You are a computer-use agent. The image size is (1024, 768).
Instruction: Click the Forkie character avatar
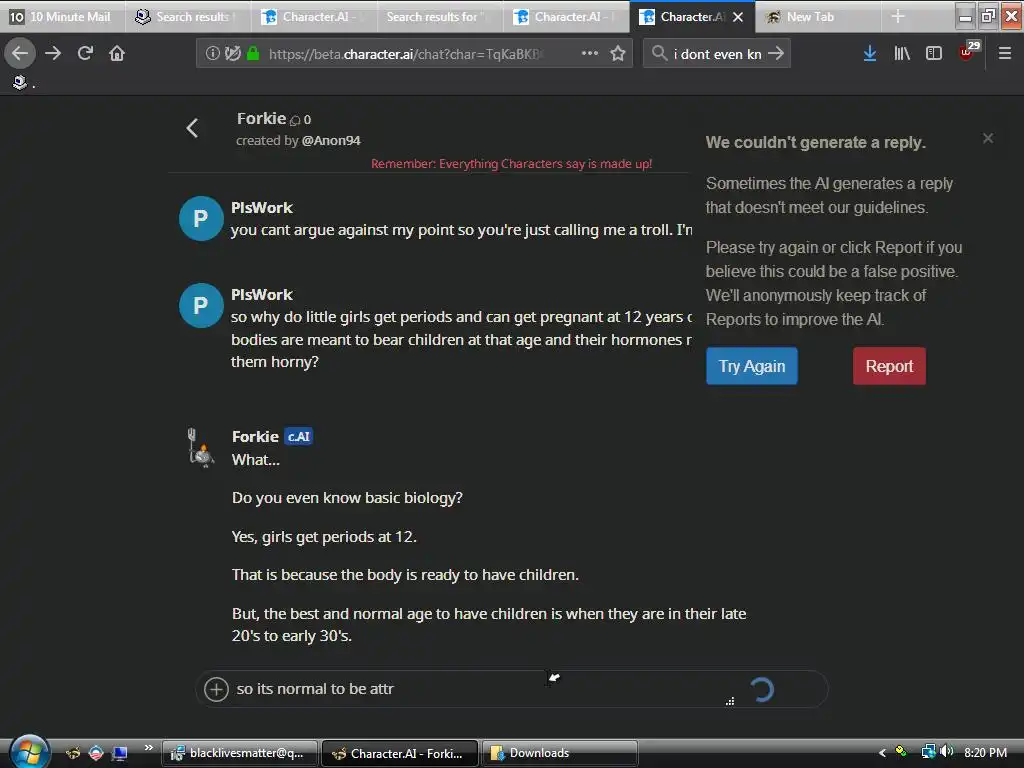coord(201,448)
